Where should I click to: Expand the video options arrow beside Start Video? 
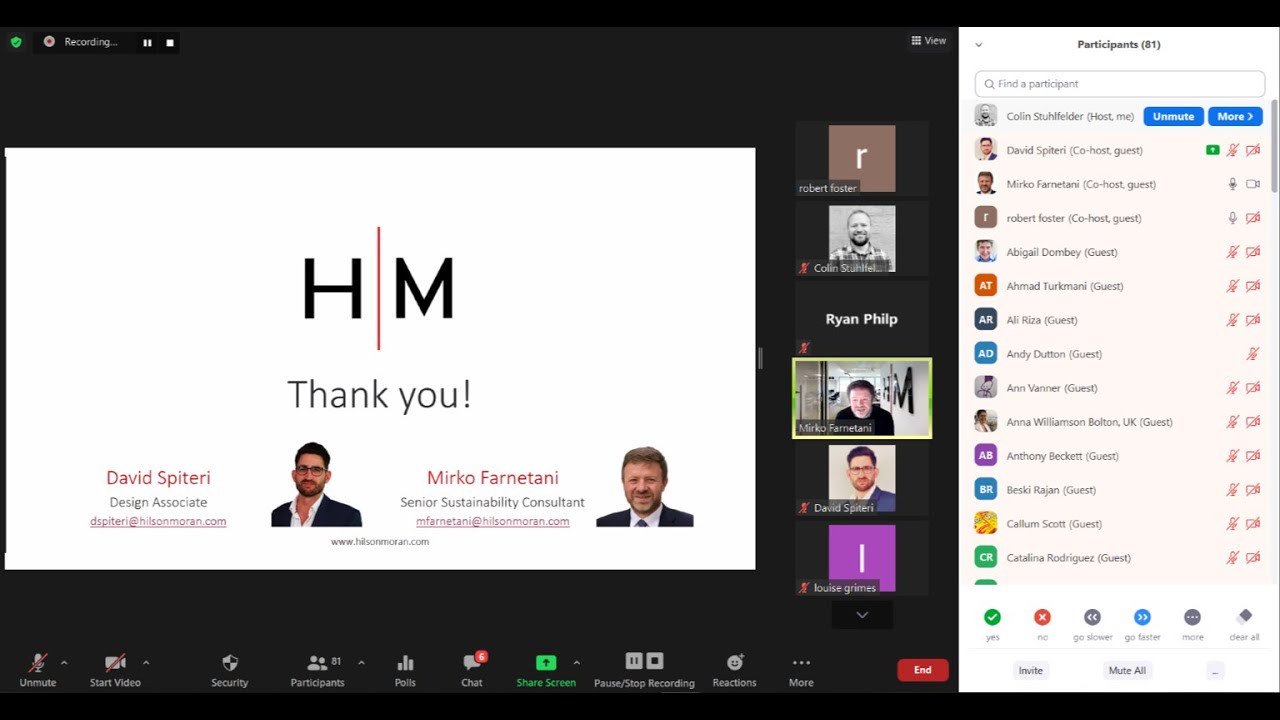click(x=146, y=662)
